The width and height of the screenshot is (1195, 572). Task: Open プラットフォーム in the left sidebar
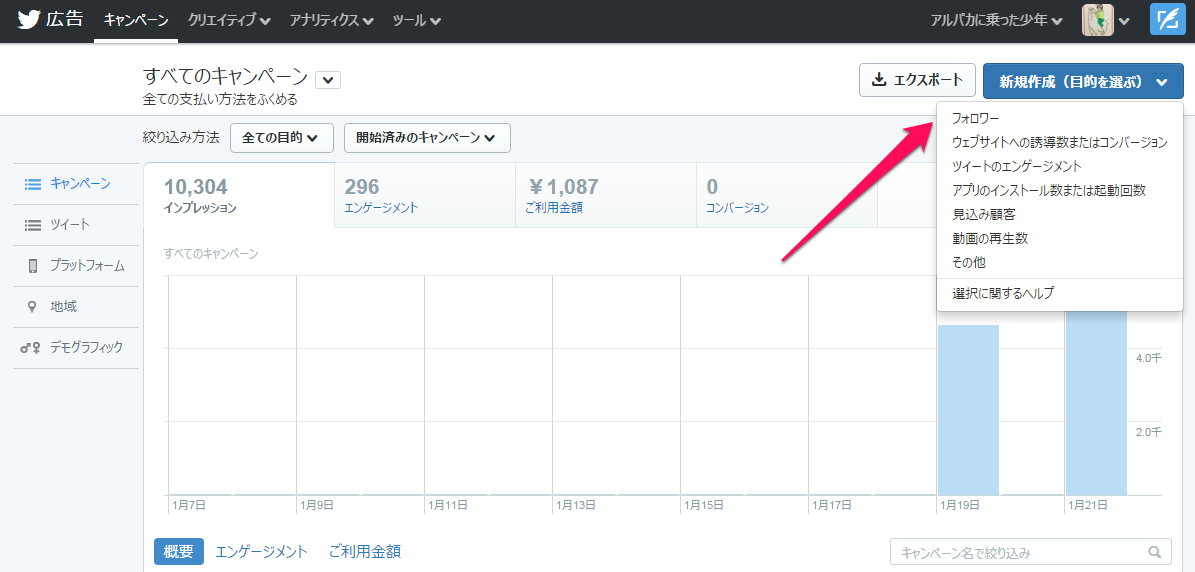pos(86,266)
